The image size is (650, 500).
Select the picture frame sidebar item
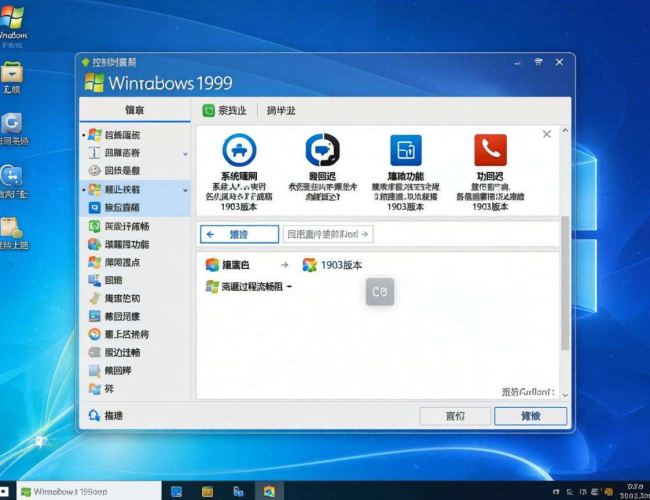(136, 370)
